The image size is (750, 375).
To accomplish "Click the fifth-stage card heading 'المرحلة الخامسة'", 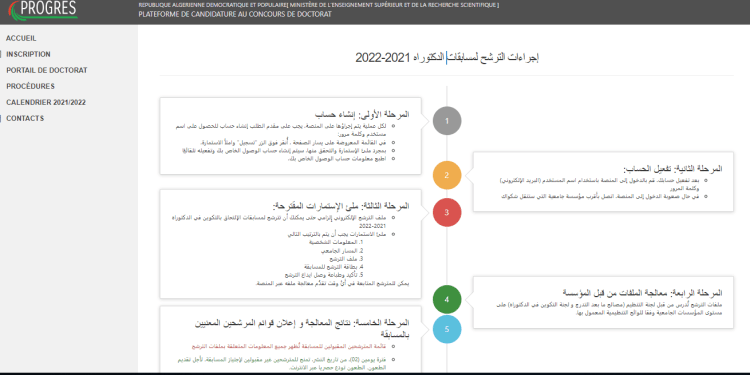I will [x=302, y=328].
